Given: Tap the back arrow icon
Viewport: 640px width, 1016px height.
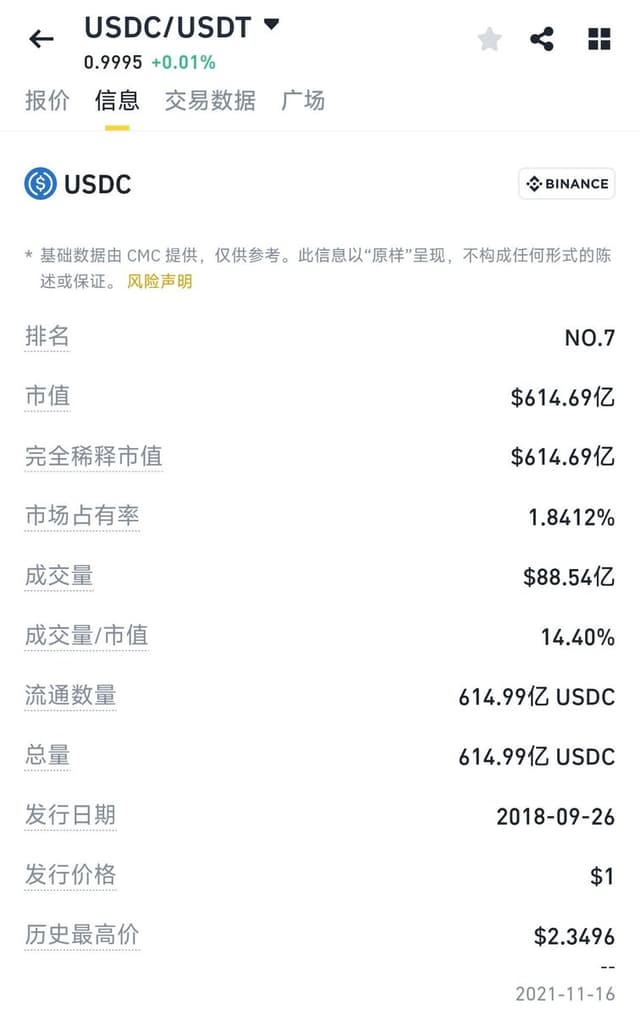Looking at the screenshot, I should click(x=41, y=40).
